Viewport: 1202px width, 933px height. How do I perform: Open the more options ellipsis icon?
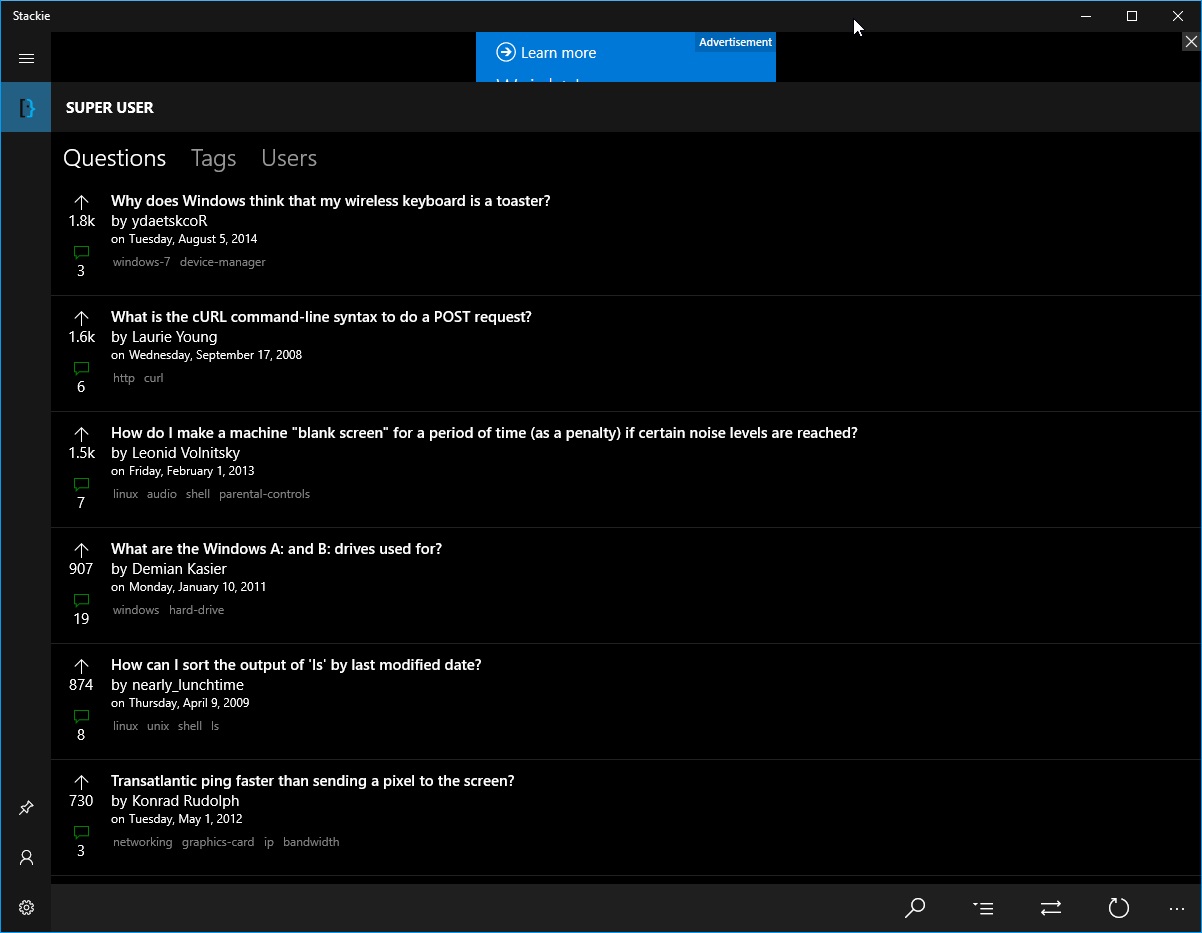tap(1177, 908)
